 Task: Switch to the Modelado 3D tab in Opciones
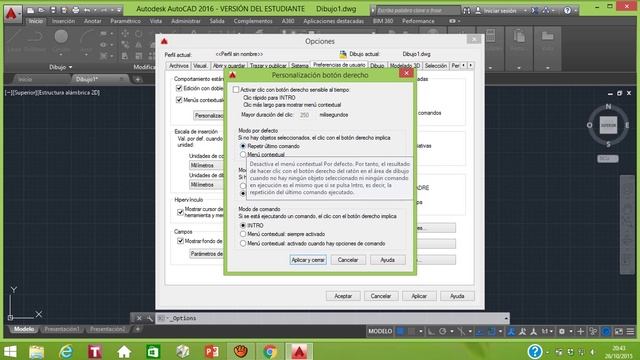coord(404,65)
